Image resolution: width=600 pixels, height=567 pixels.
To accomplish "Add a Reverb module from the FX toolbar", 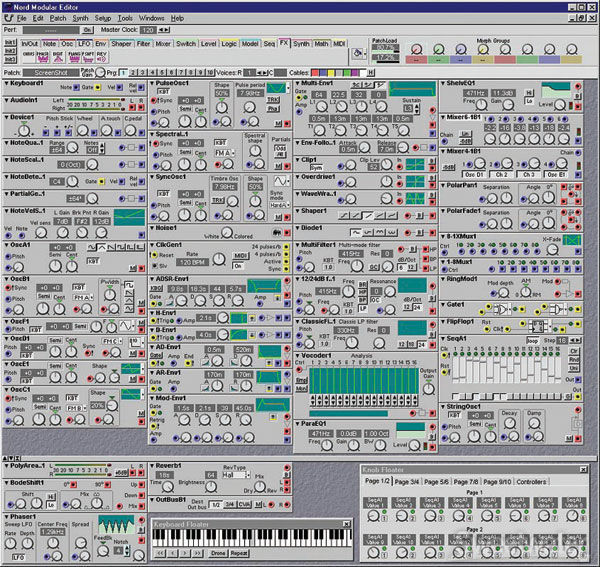I will (x=101, y=57).
